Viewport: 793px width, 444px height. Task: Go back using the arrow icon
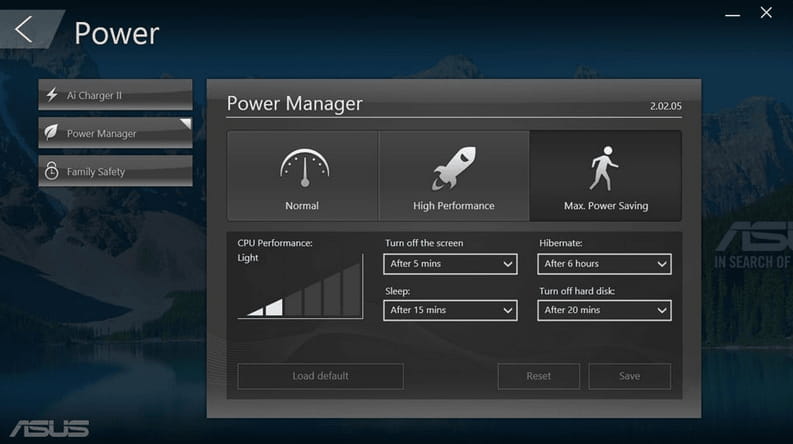[x=23, y=29]
